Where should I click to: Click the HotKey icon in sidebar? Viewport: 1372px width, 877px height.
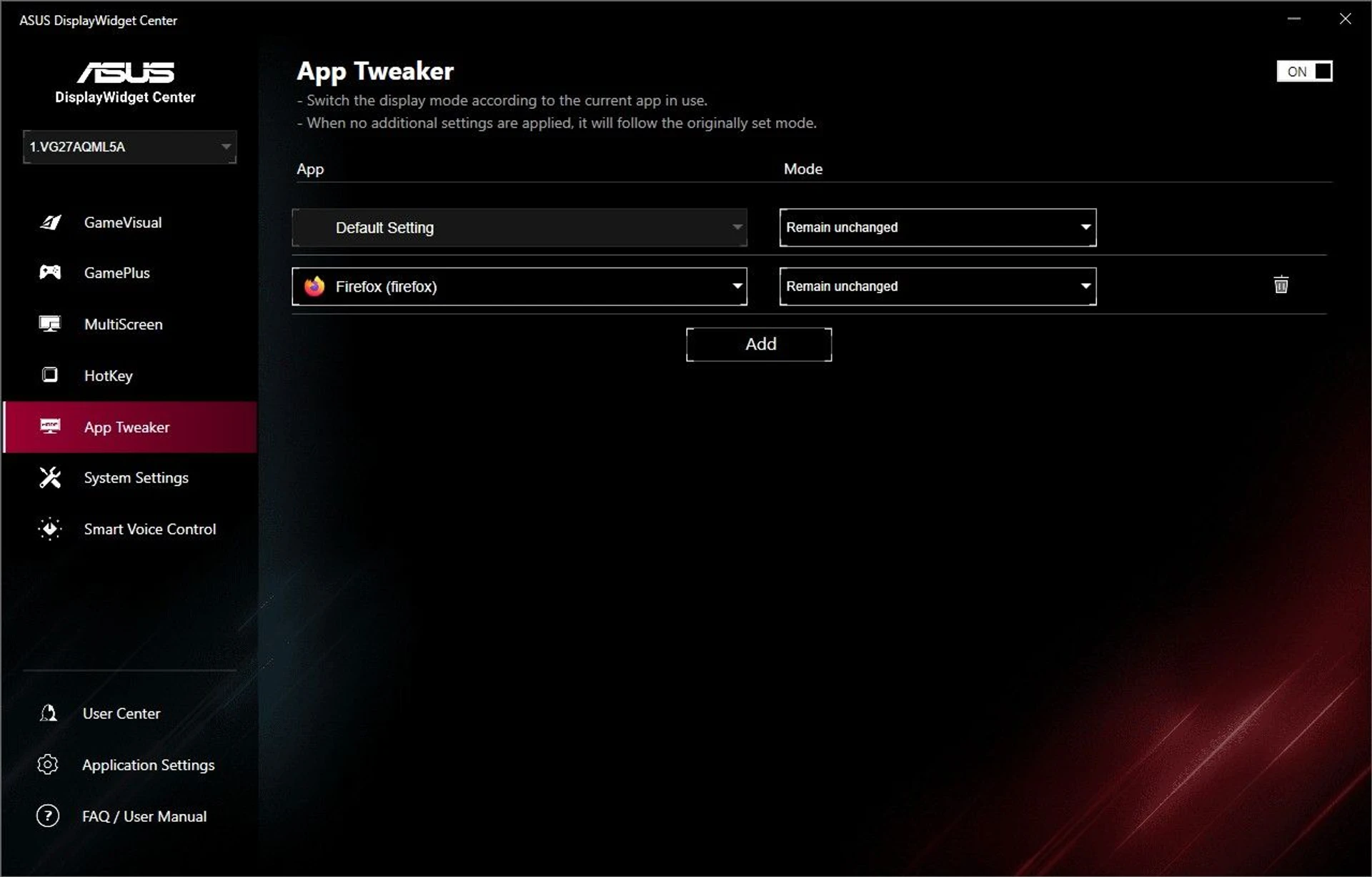tap(50, 375)
